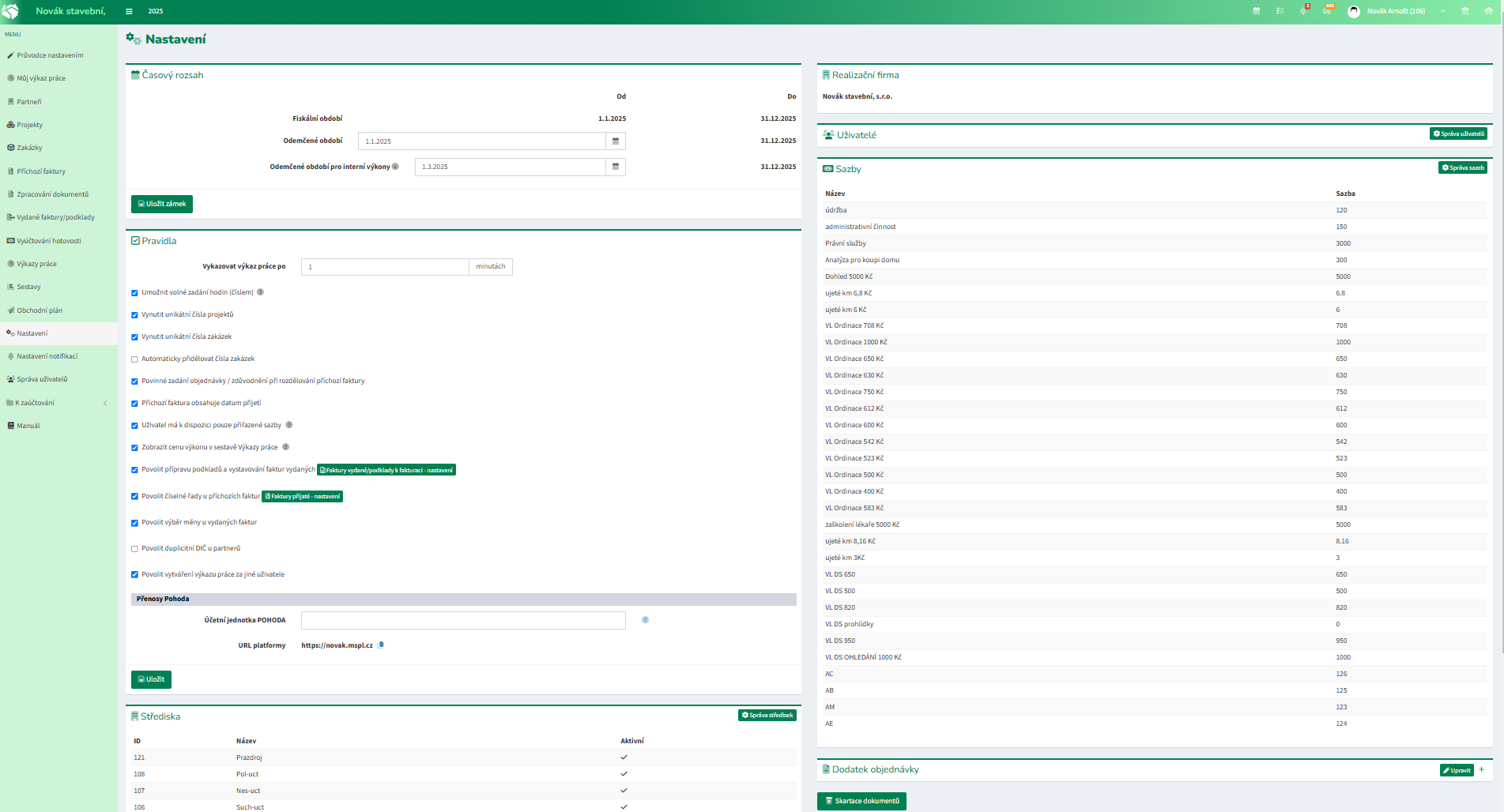Open notifications bell with badge 1
1504x812 pixels.
pos(1303,11)
